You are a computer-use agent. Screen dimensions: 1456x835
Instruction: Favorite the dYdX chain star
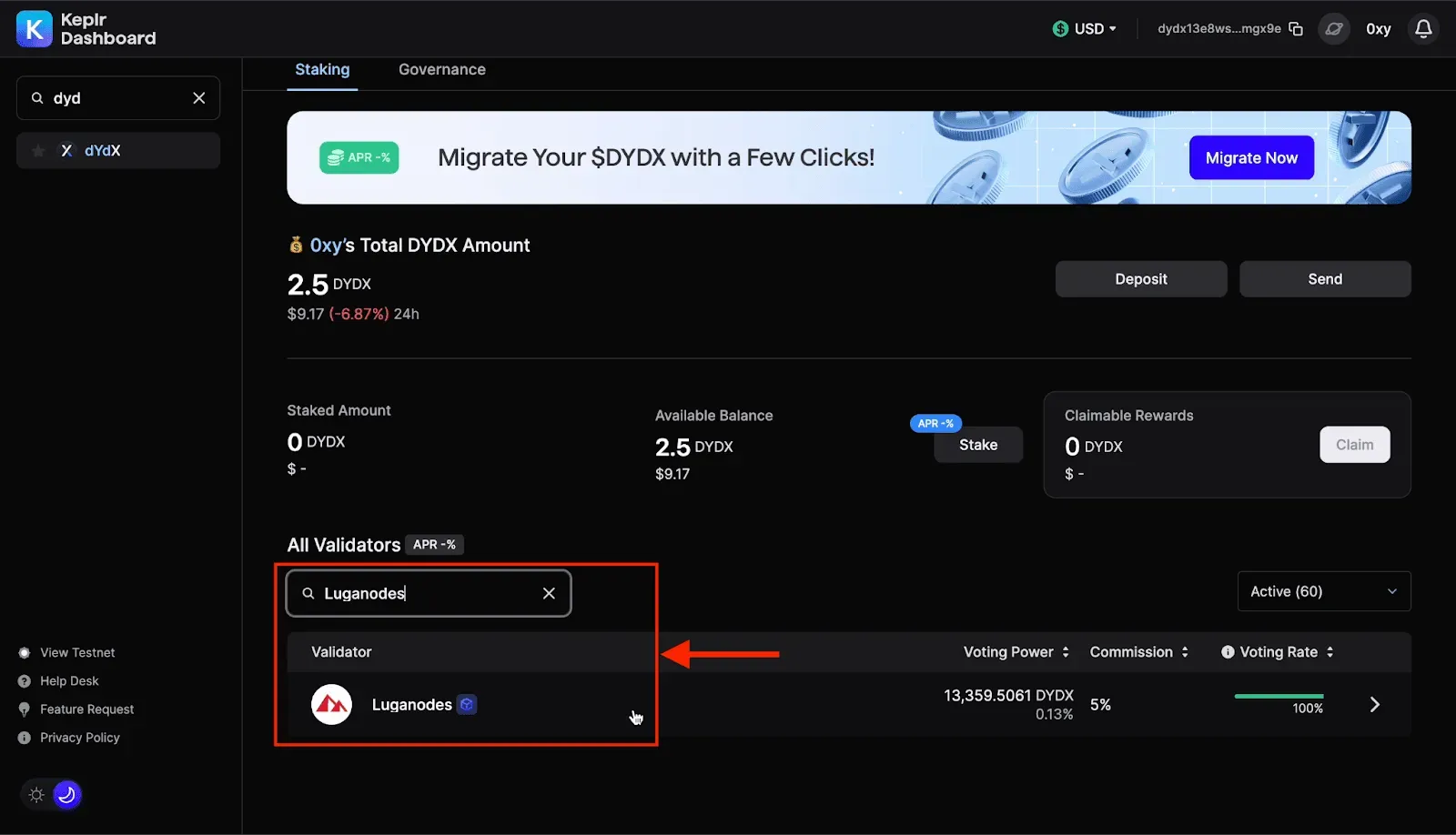coord(38,151)
